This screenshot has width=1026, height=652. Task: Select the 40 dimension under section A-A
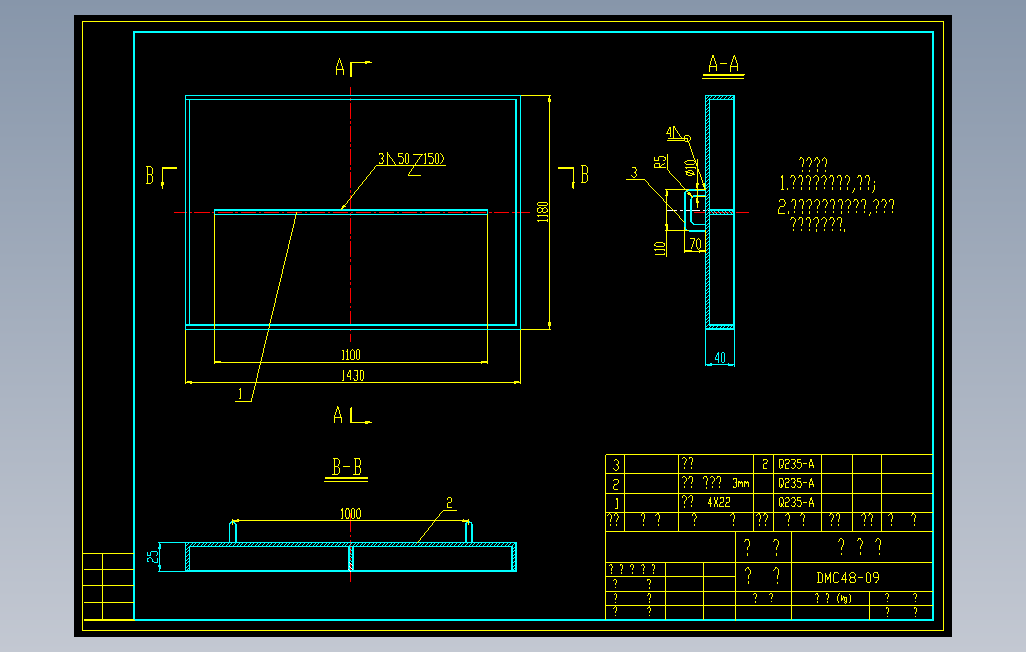tap(720, 357)
